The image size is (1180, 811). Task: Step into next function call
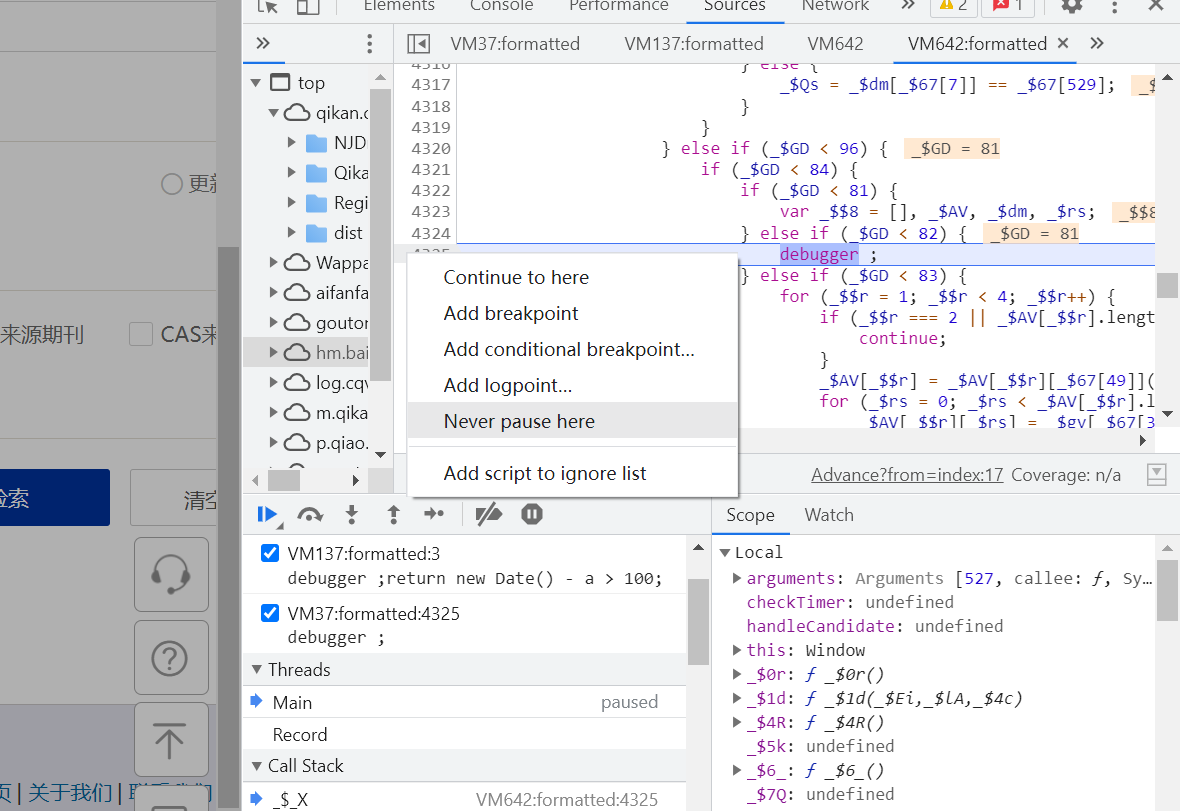[351, 515]
